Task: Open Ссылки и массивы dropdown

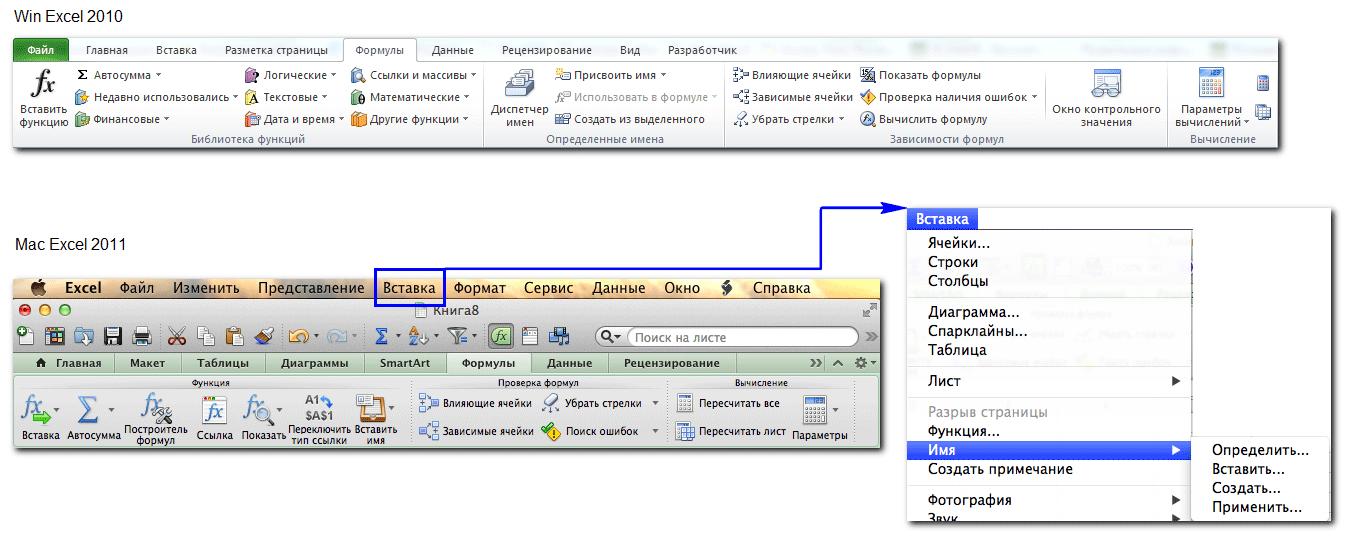Action: (x=414, y=75)
